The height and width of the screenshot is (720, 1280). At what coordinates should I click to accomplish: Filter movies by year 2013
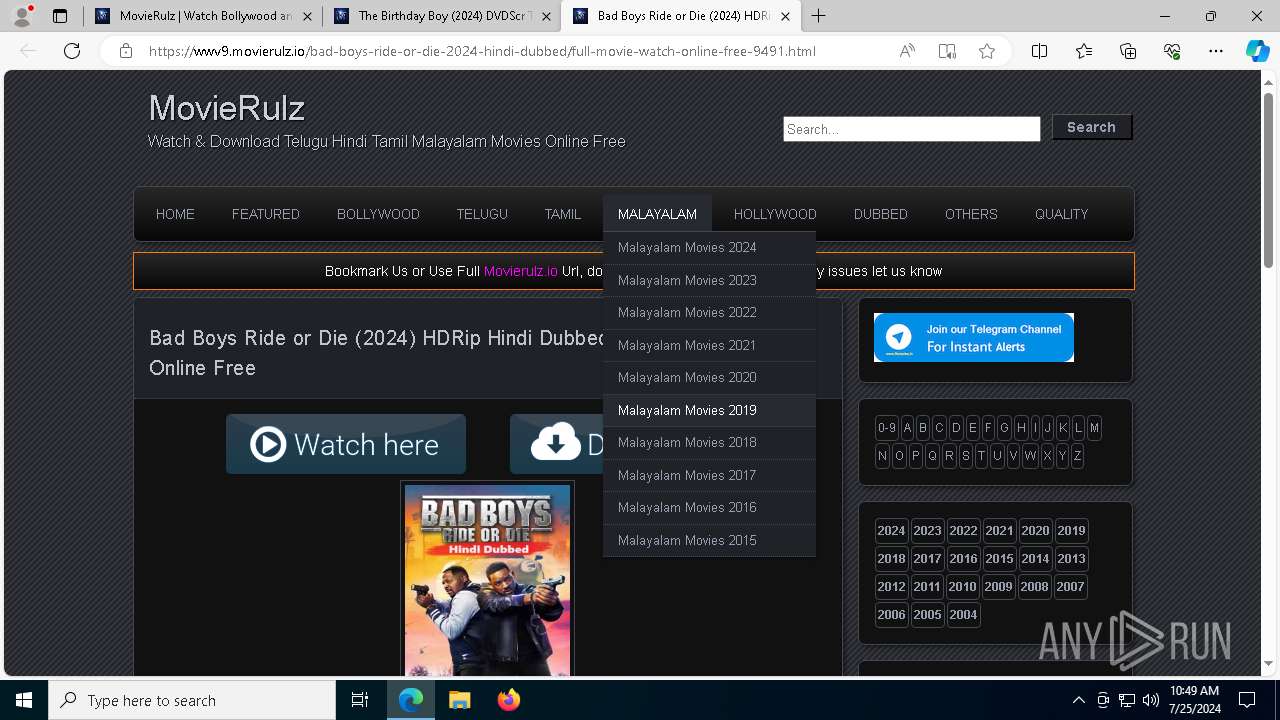point(1070,559)
